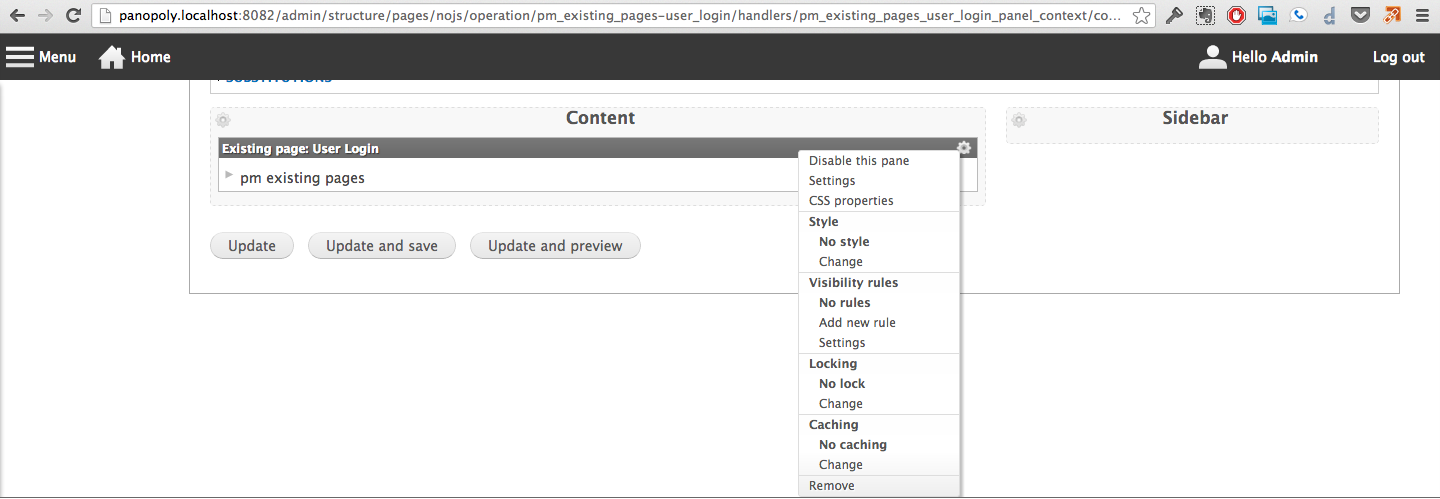Open the red stop-hand AdBlock extension
The image size is (1440, 499).
(1237, 16)
